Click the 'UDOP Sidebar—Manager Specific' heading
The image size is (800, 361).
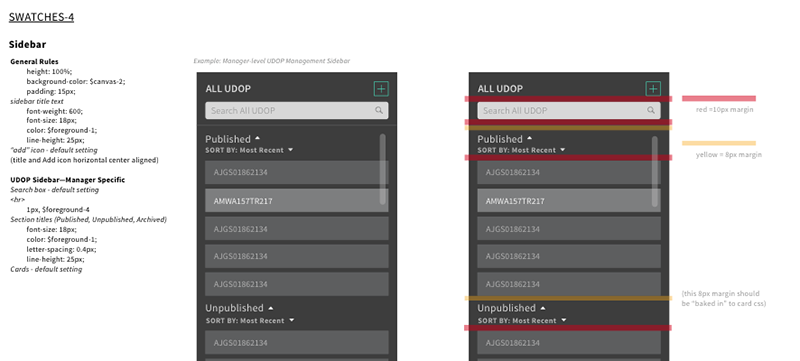67,180
